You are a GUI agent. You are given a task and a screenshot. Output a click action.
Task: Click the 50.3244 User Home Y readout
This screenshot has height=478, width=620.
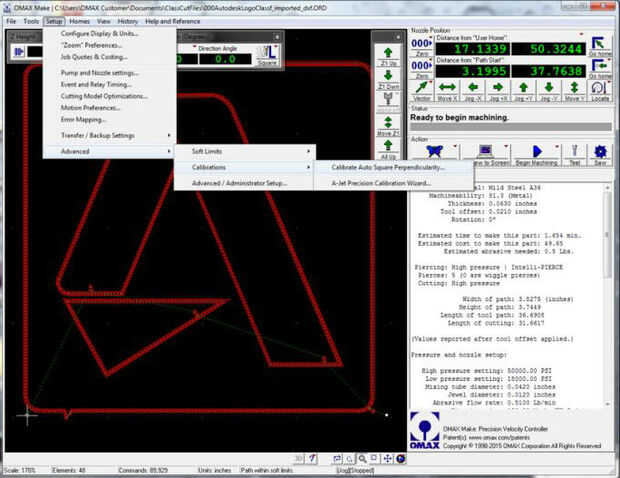[x=548, y=49]
